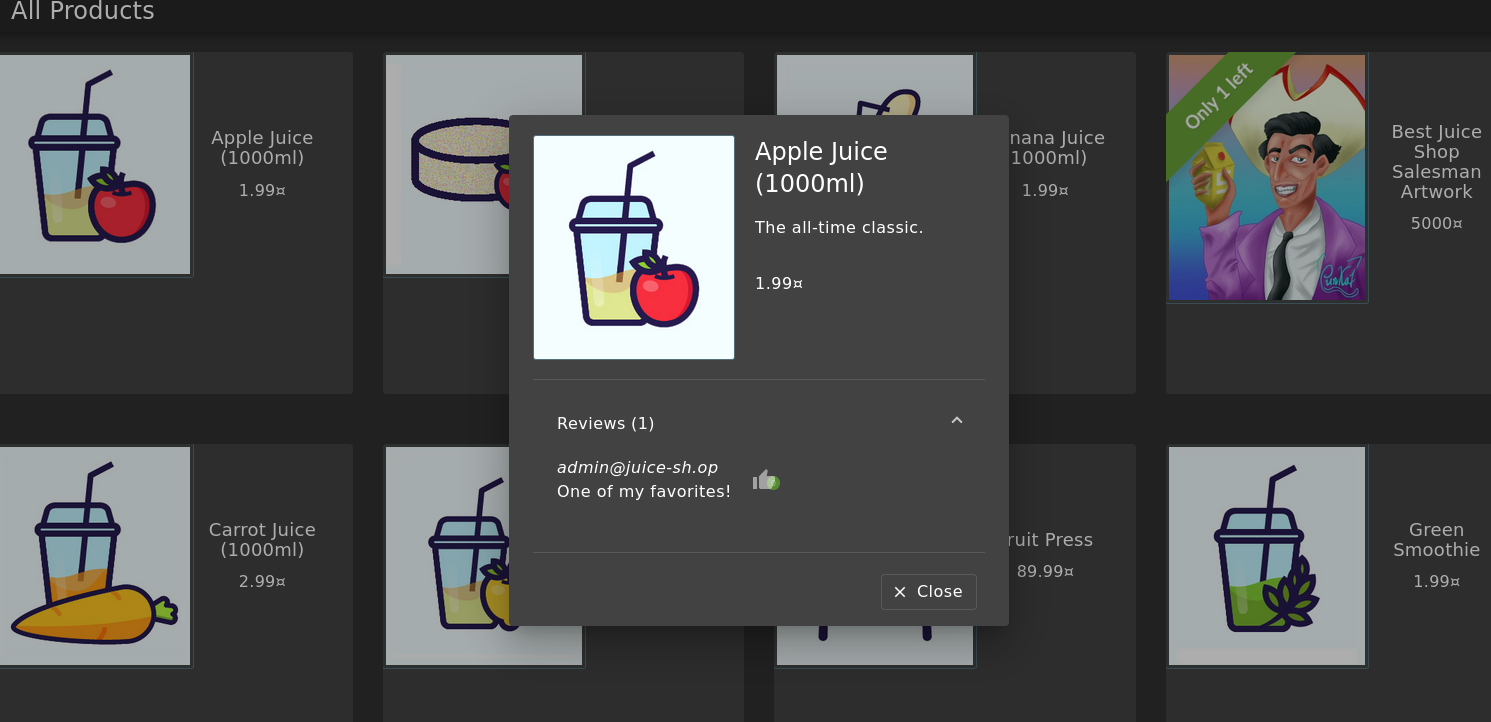Click the Fruit Press product name
Viewport: 1491px width, 722px height.
tap(1051, 540)
